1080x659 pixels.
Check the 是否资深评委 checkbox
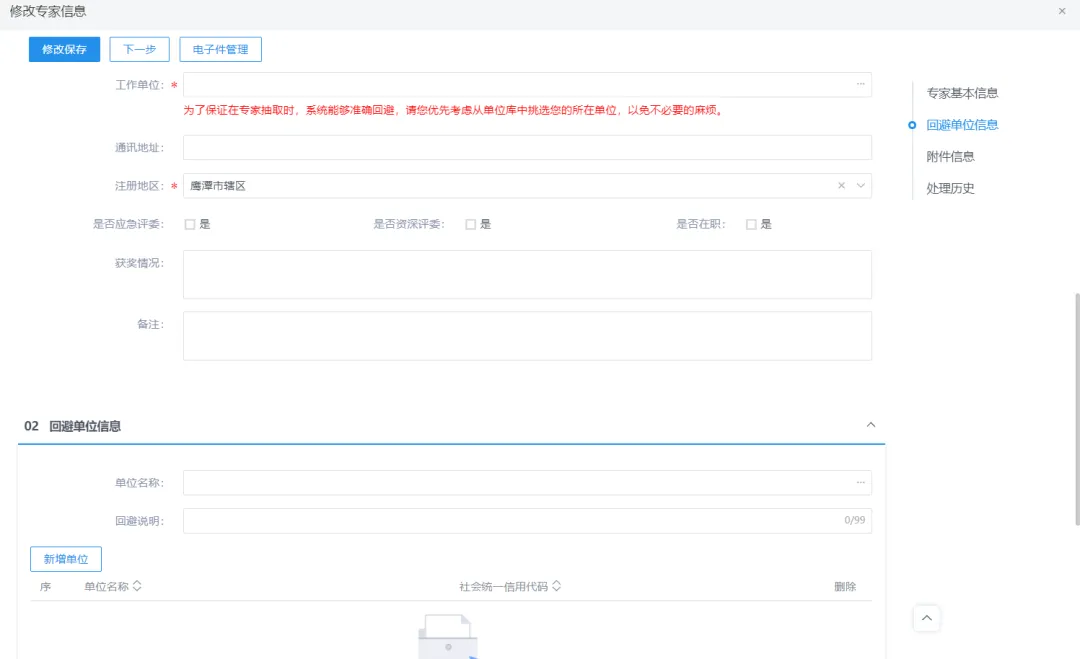(x=471, y=225)
